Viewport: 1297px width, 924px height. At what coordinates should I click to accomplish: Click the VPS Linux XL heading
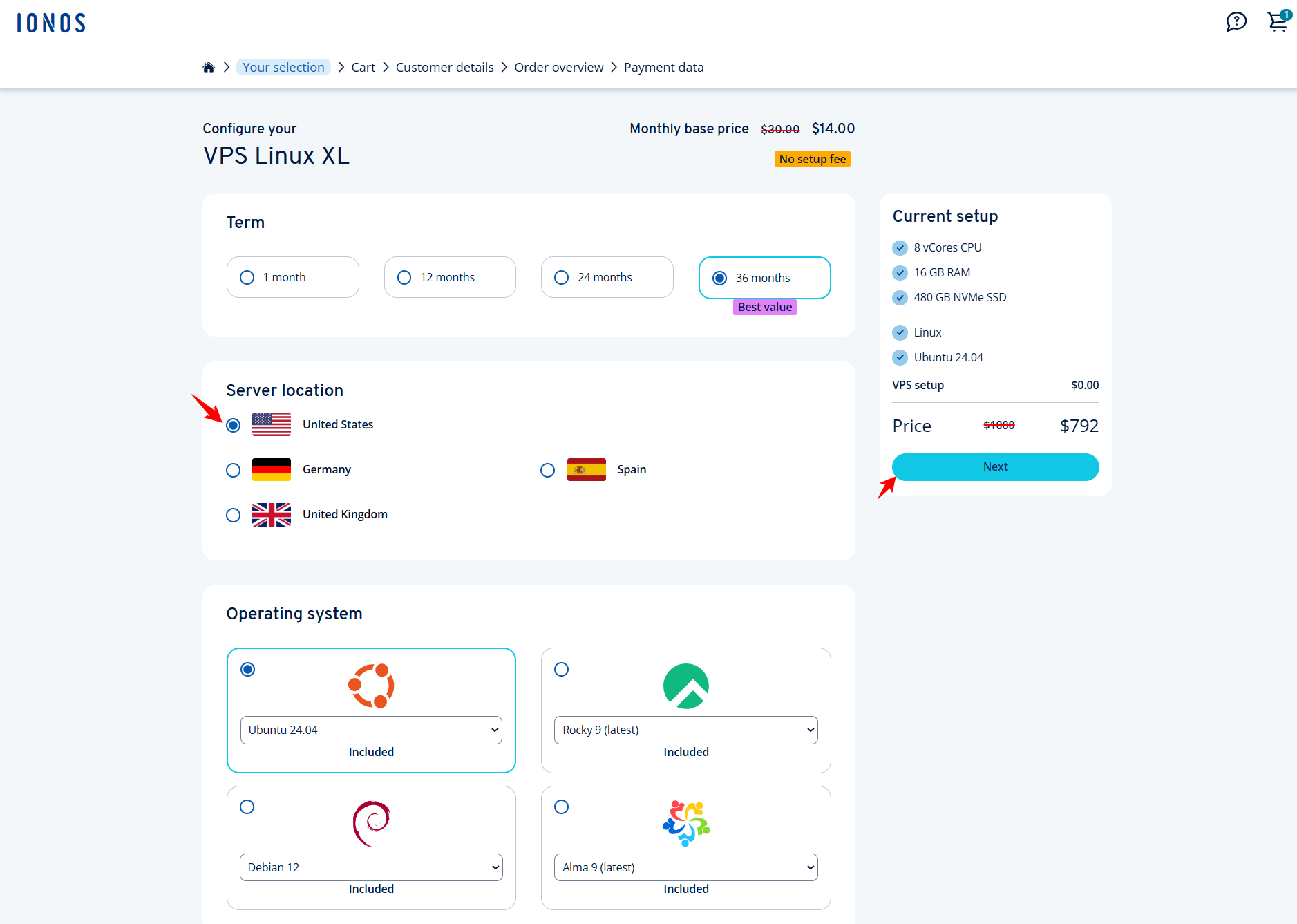tap(276, 155)
